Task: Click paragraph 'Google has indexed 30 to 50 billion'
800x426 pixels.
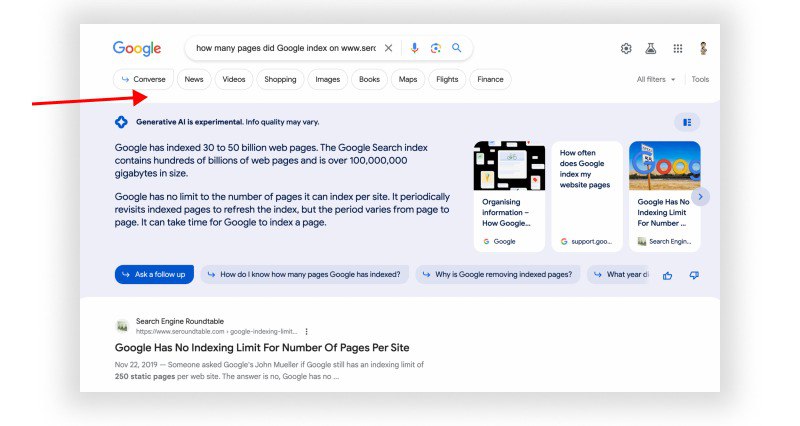Action: [x=271, y=160]
